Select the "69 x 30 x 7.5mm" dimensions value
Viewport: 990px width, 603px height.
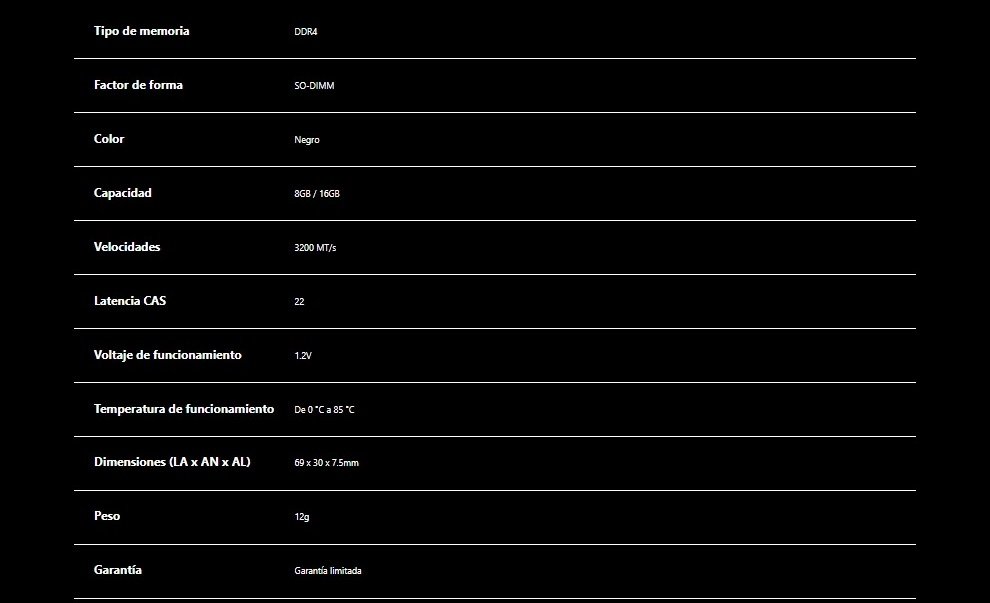coord(326,464)
